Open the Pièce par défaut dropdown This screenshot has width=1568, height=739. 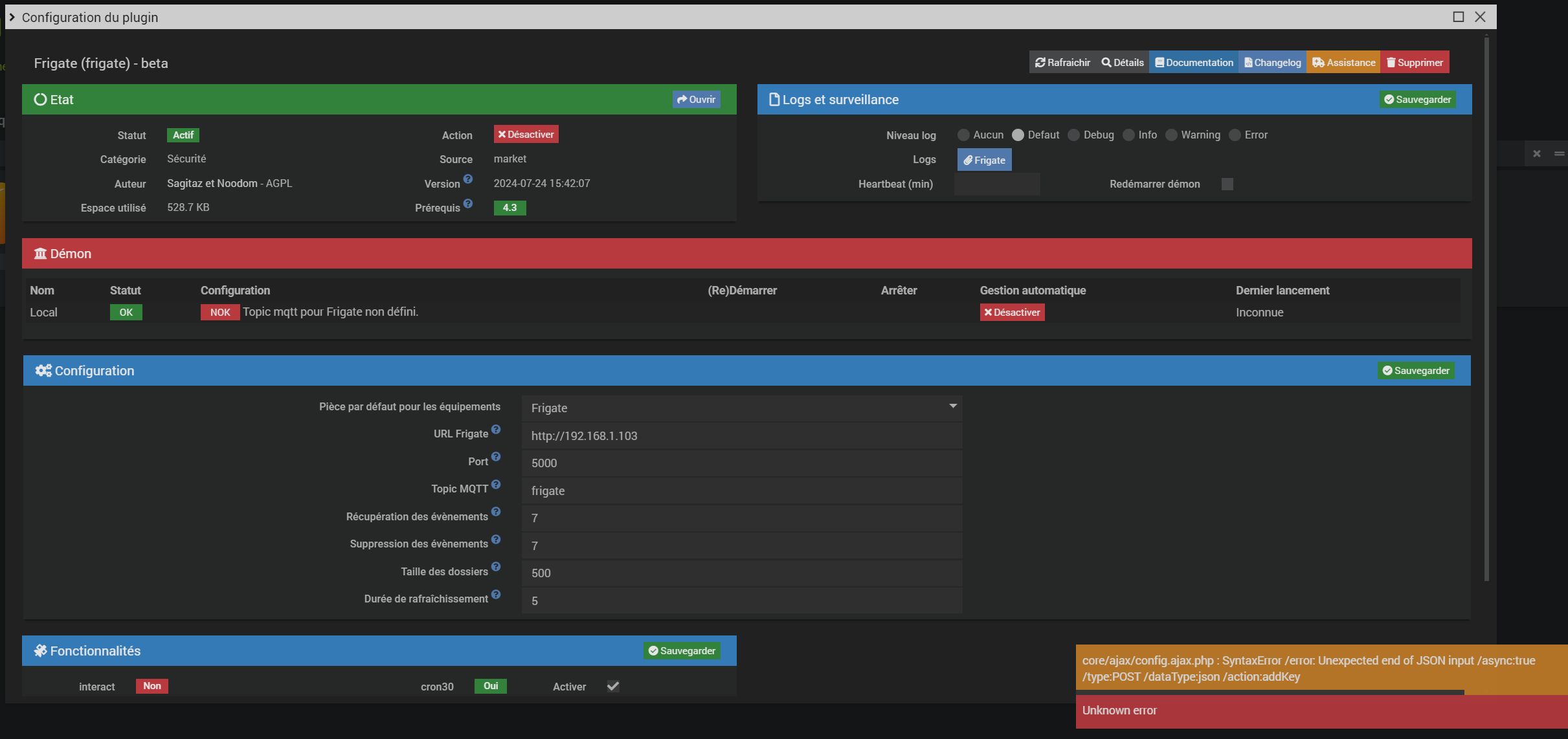[x=741, y=408]
